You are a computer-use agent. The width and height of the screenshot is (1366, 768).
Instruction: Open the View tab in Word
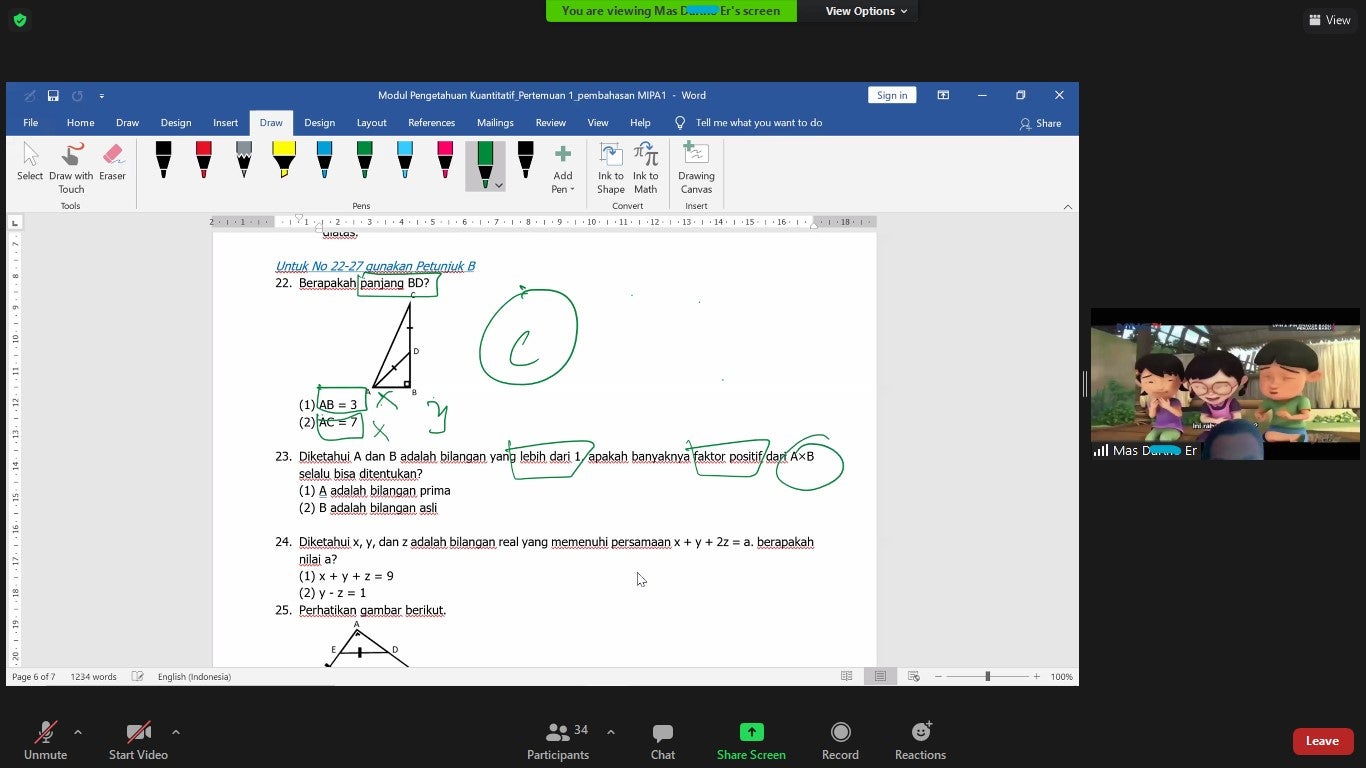coord(598,123)
